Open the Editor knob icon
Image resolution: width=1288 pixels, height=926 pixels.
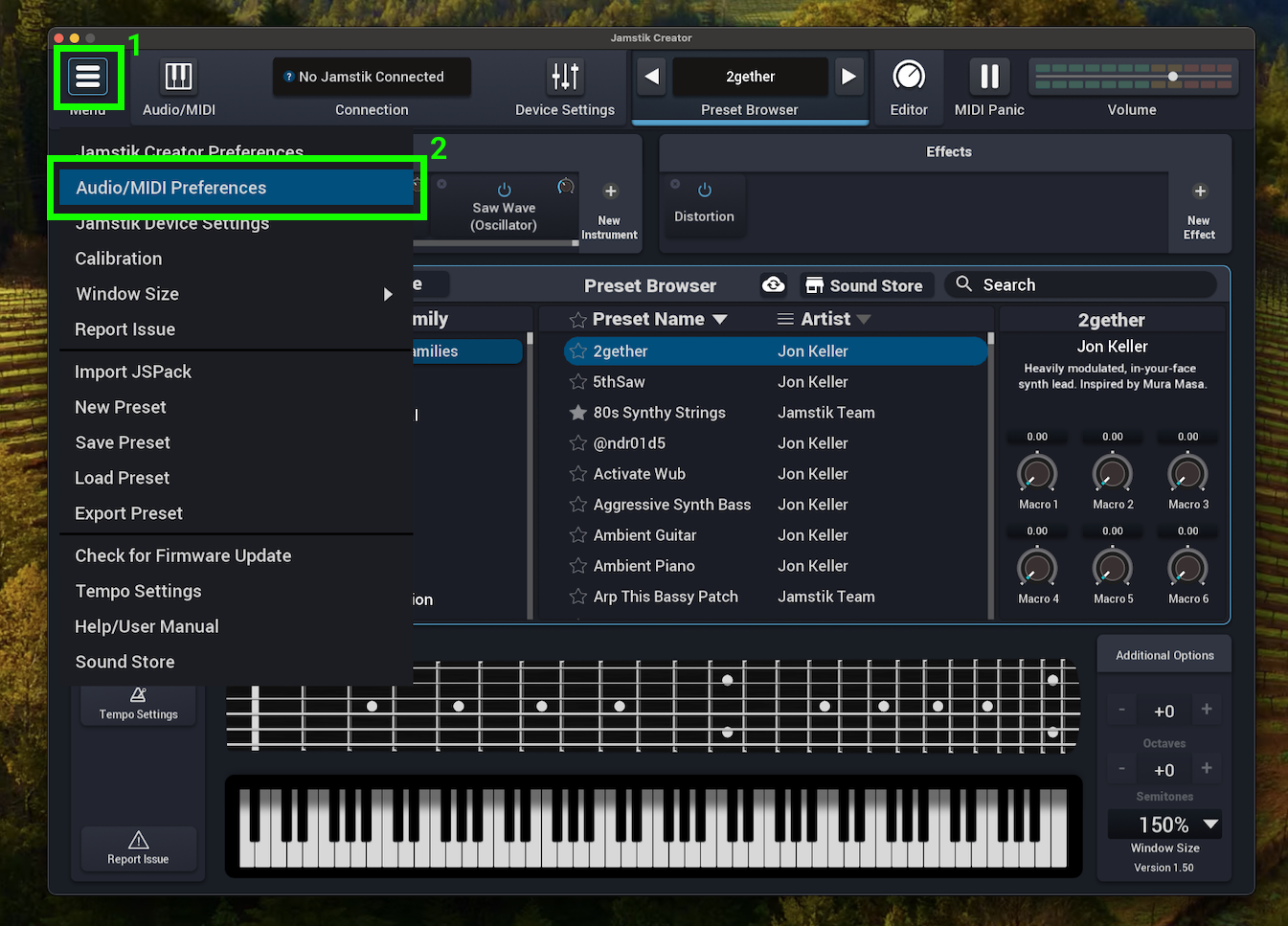tap(909, 76)
